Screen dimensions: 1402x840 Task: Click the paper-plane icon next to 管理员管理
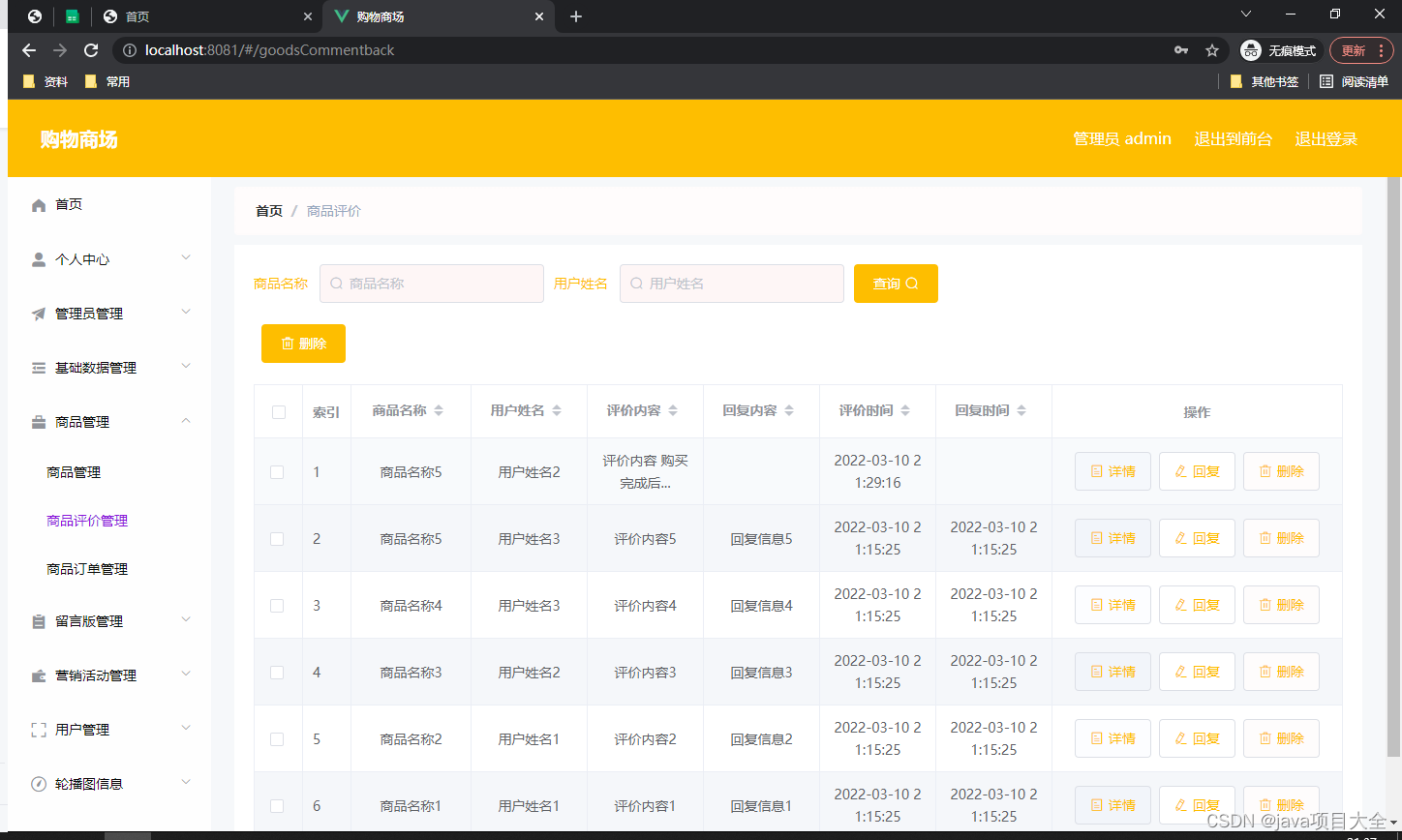[x=39, y=314]
